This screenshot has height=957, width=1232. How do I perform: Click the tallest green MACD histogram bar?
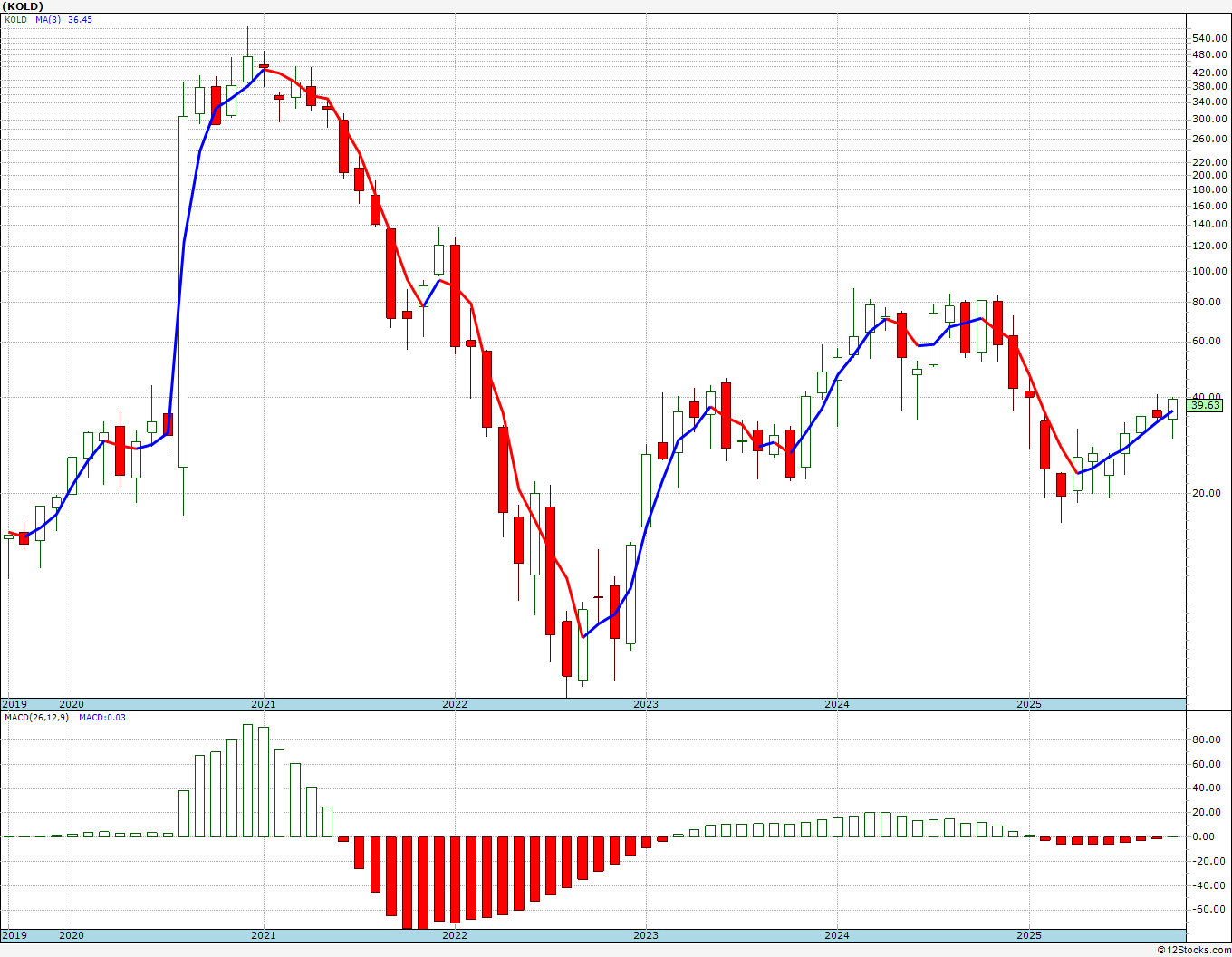coord(247,780)
